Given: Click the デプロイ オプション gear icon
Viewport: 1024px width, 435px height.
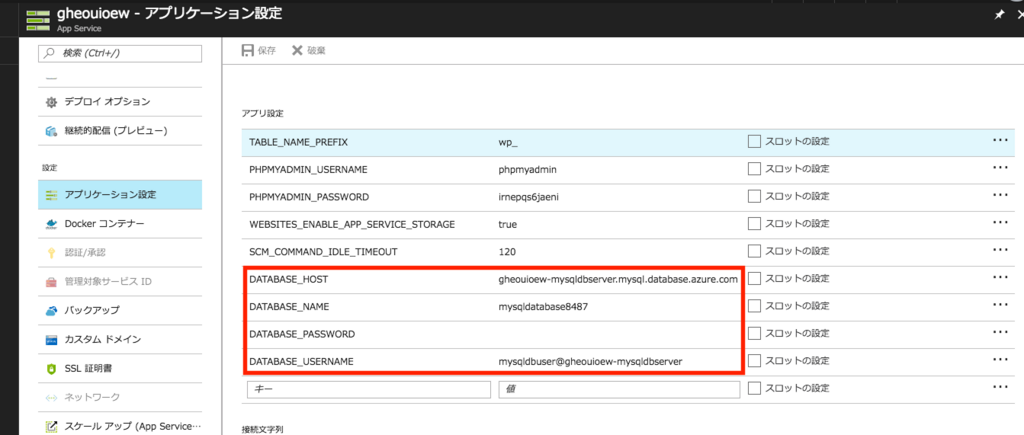Looking at the screenshot, I should point(52,103).
